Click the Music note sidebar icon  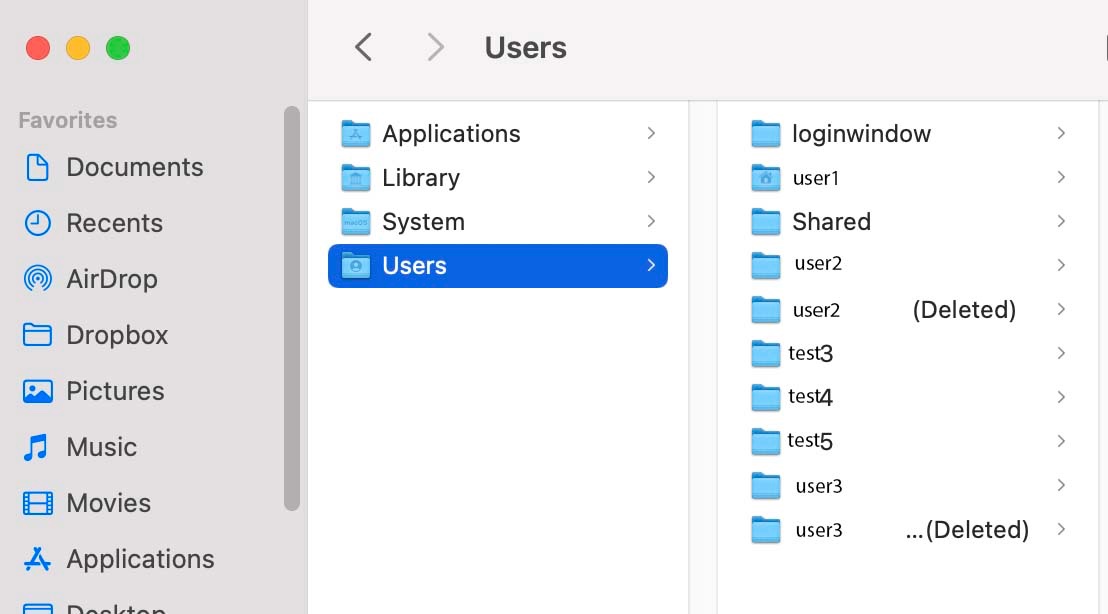click(37, 447)
